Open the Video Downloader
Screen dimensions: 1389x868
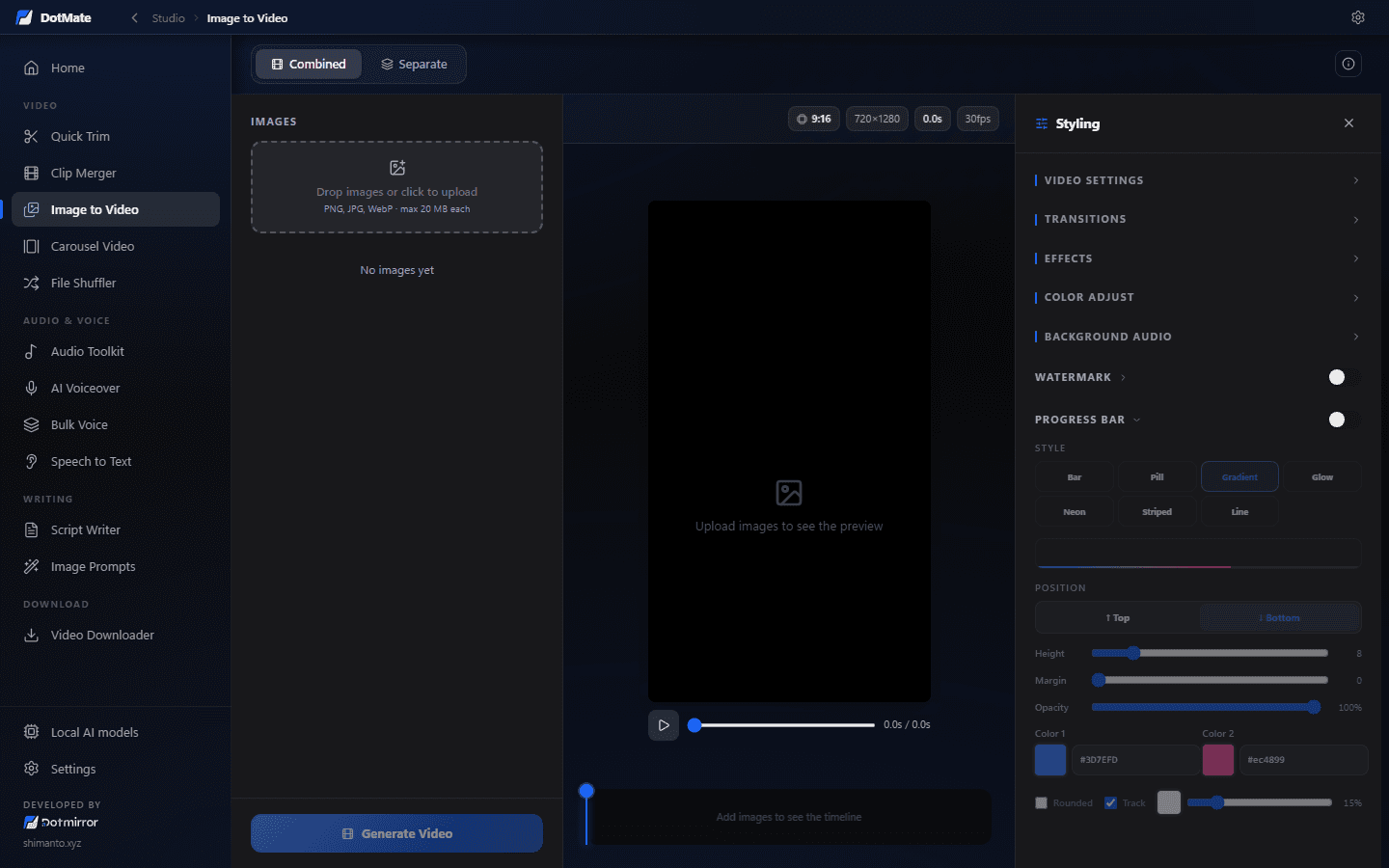(x=116, y=635)
